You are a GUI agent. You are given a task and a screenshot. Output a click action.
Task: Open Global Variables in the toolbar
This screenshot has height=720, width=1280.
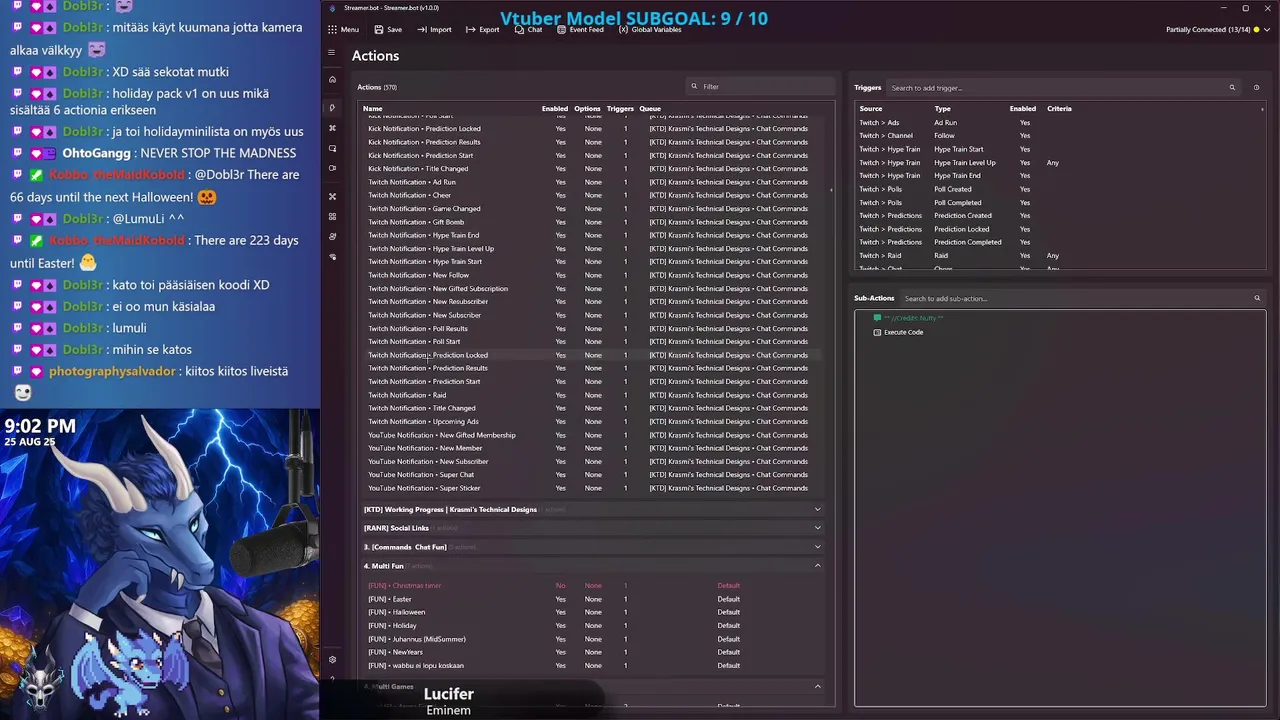(x=650, y=30)
